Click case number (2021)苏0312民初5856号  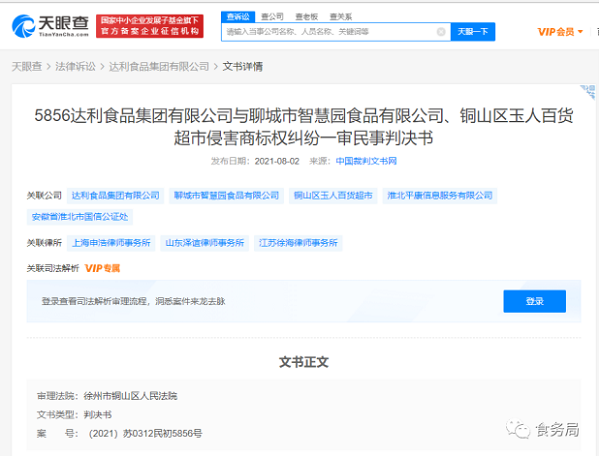(x=145, y=433)
